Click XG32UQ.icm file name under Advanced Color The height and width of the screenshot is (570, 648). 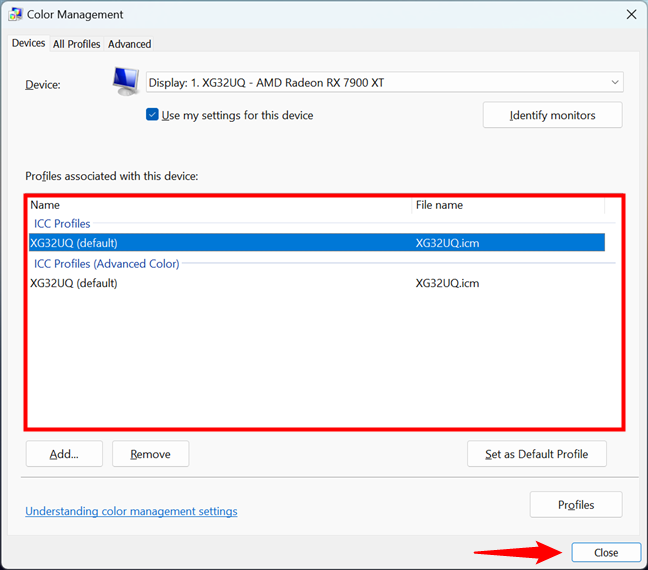click(447, 283)
